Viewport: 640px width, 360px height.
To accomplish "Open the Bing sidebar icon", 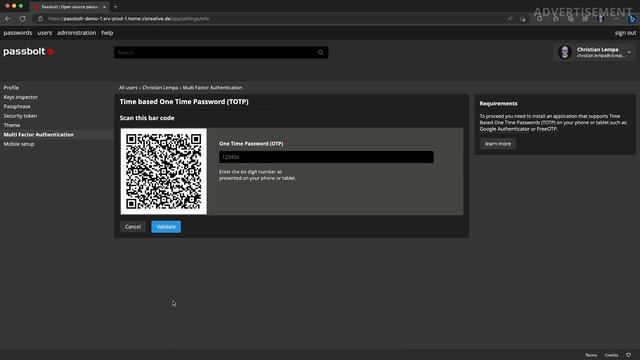I will (x=632, y=19).
